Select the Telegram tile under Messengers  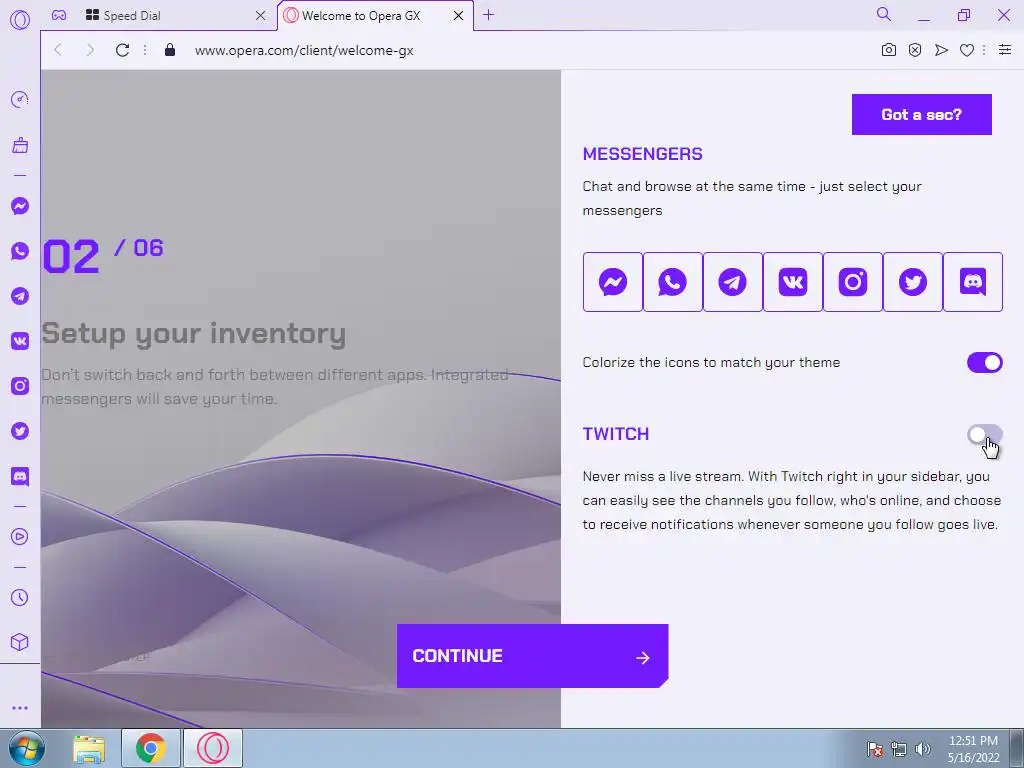coord(733,282)
